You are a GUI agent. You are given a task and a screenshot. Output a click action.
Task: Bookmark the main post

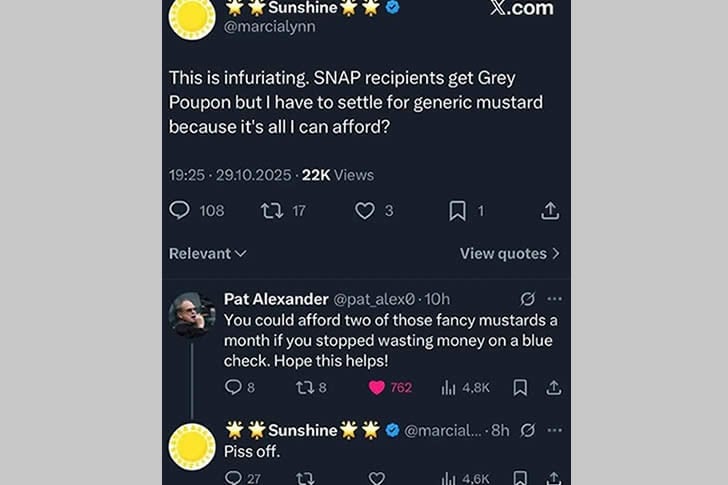pyautogui.click(x=457, y=211)
